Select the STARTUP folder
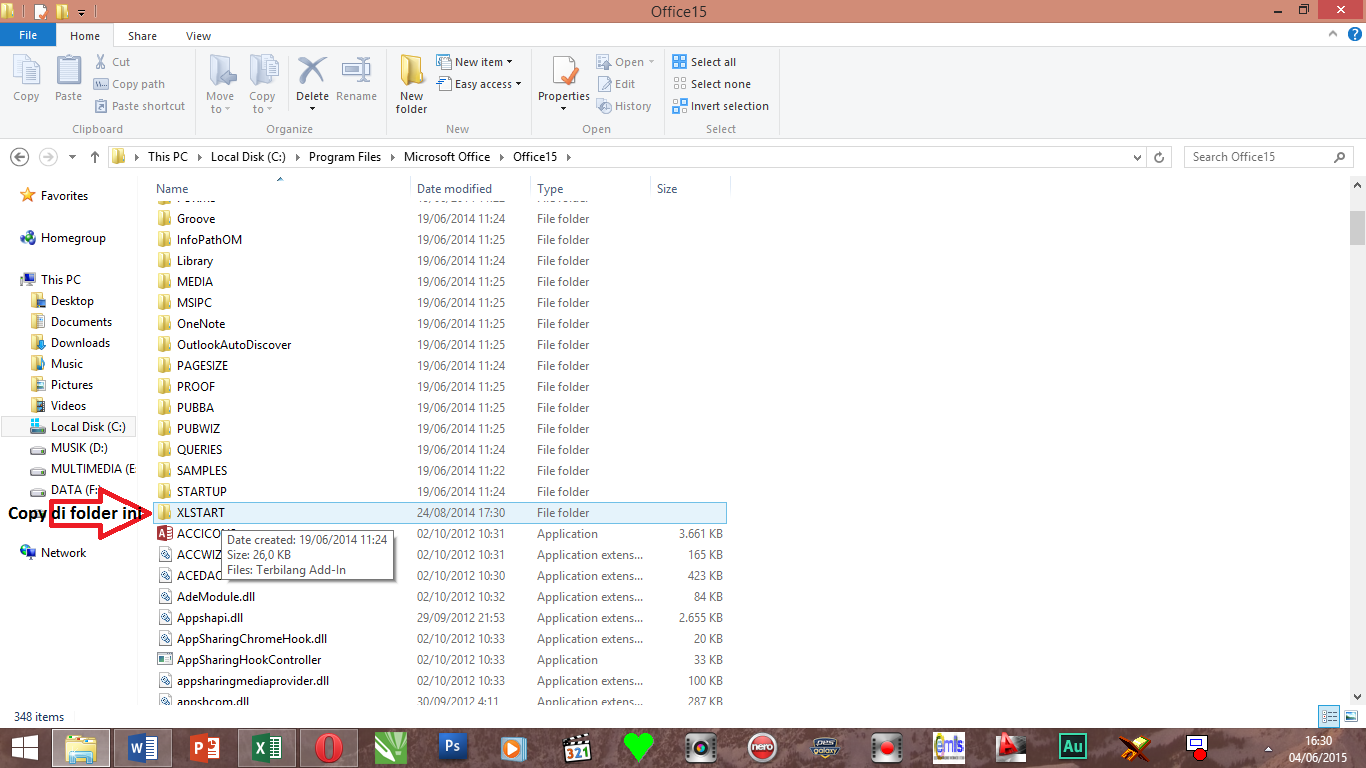This screenshot has width=1366, height=768. [x=440, y=492]
